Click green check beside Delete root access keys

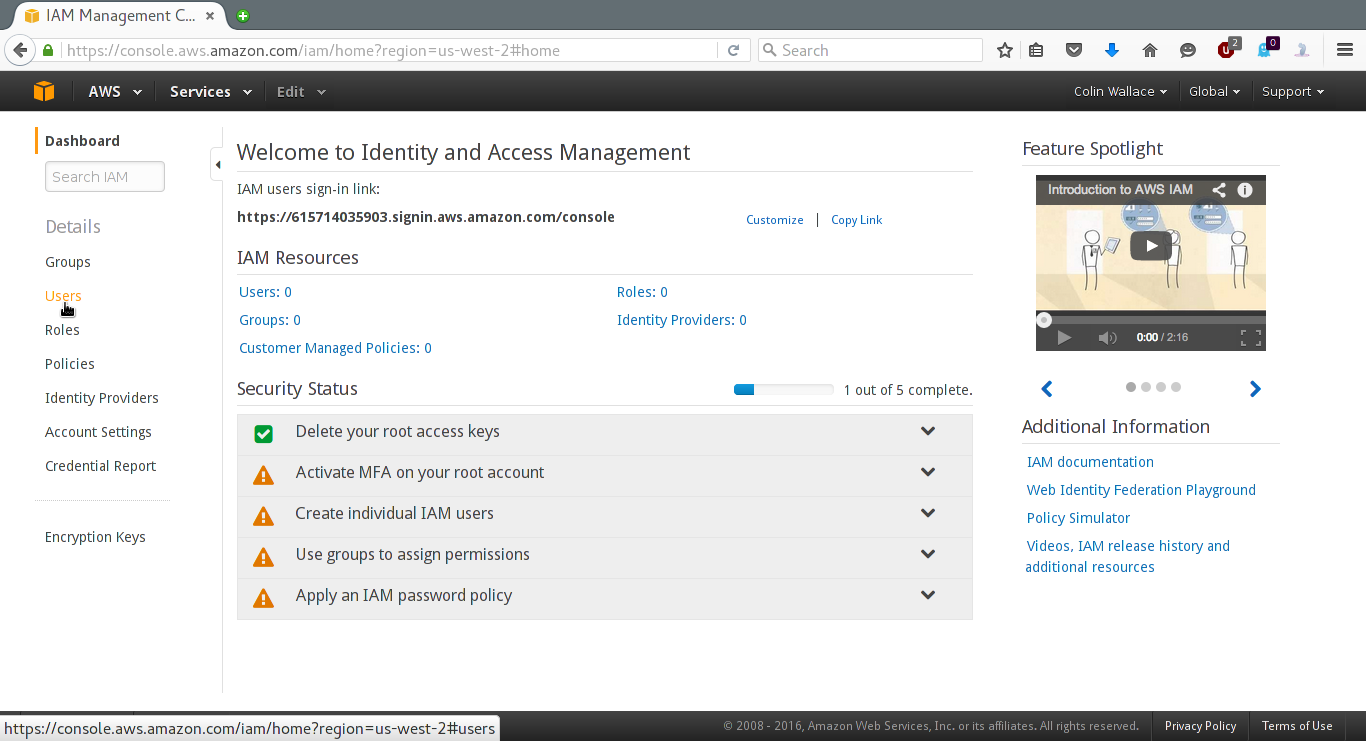pos(263,434)
